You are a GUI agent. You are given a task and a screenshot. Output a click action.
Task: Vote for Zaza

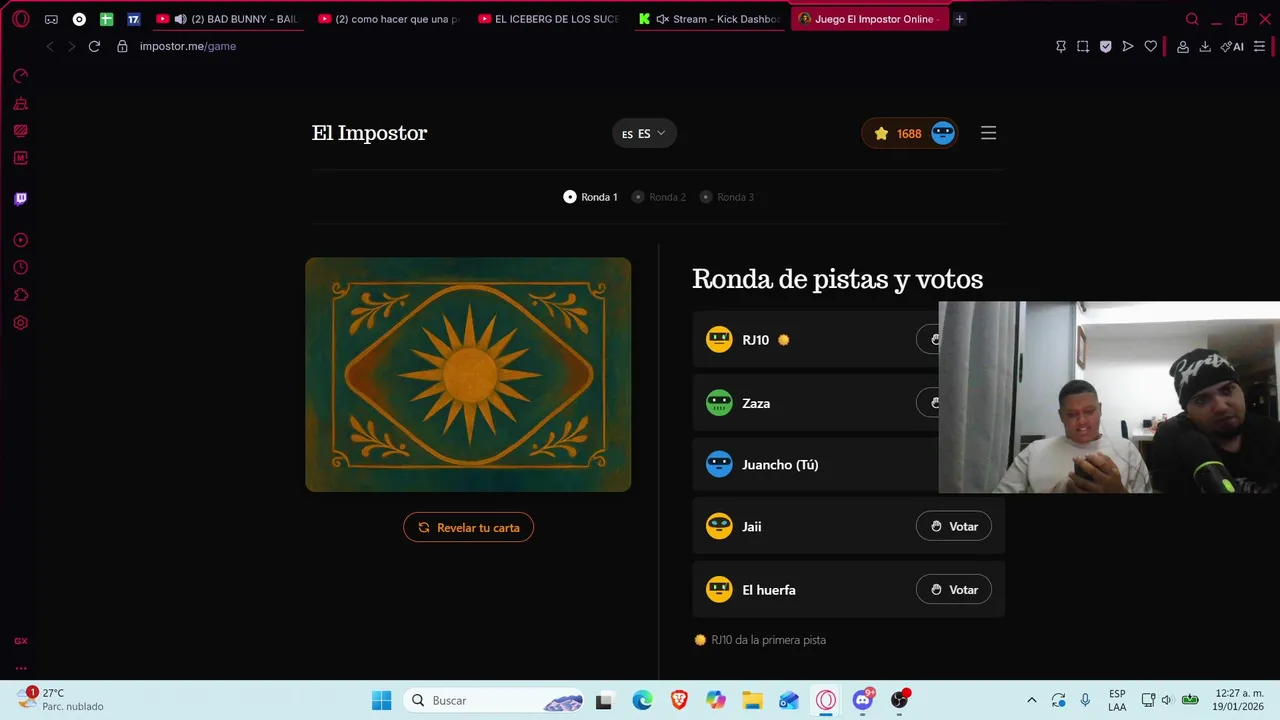[928, 402]
